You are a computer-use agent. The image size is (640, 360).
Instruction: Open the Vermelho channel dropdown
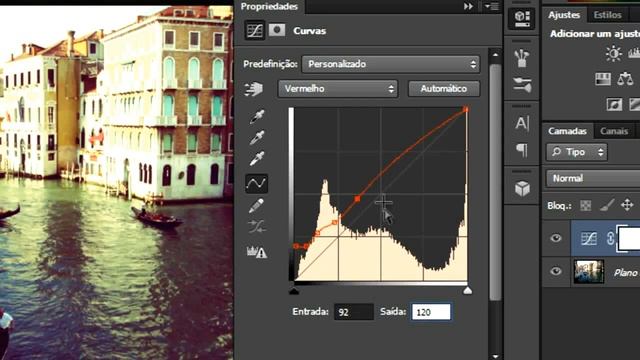(338, 89)
